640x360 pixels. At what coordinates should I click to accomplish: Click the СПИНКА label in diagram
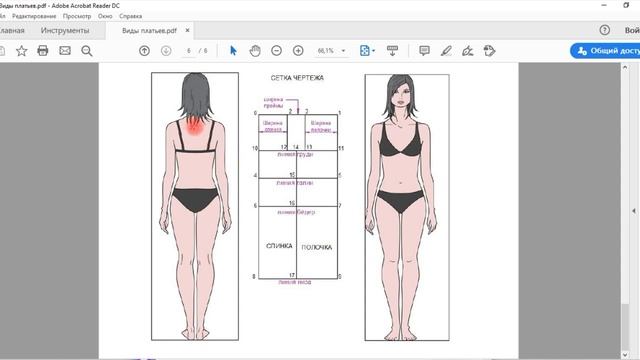[279, 246]
